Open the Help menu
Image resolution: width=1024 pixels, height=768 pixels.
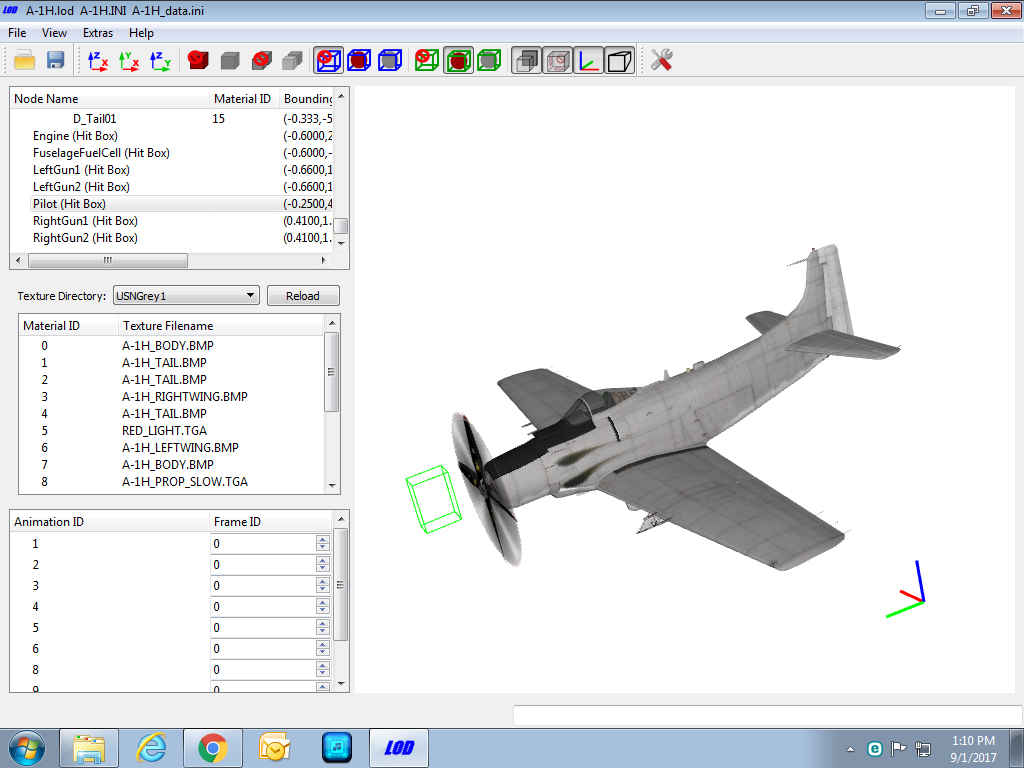coord(141,33)
